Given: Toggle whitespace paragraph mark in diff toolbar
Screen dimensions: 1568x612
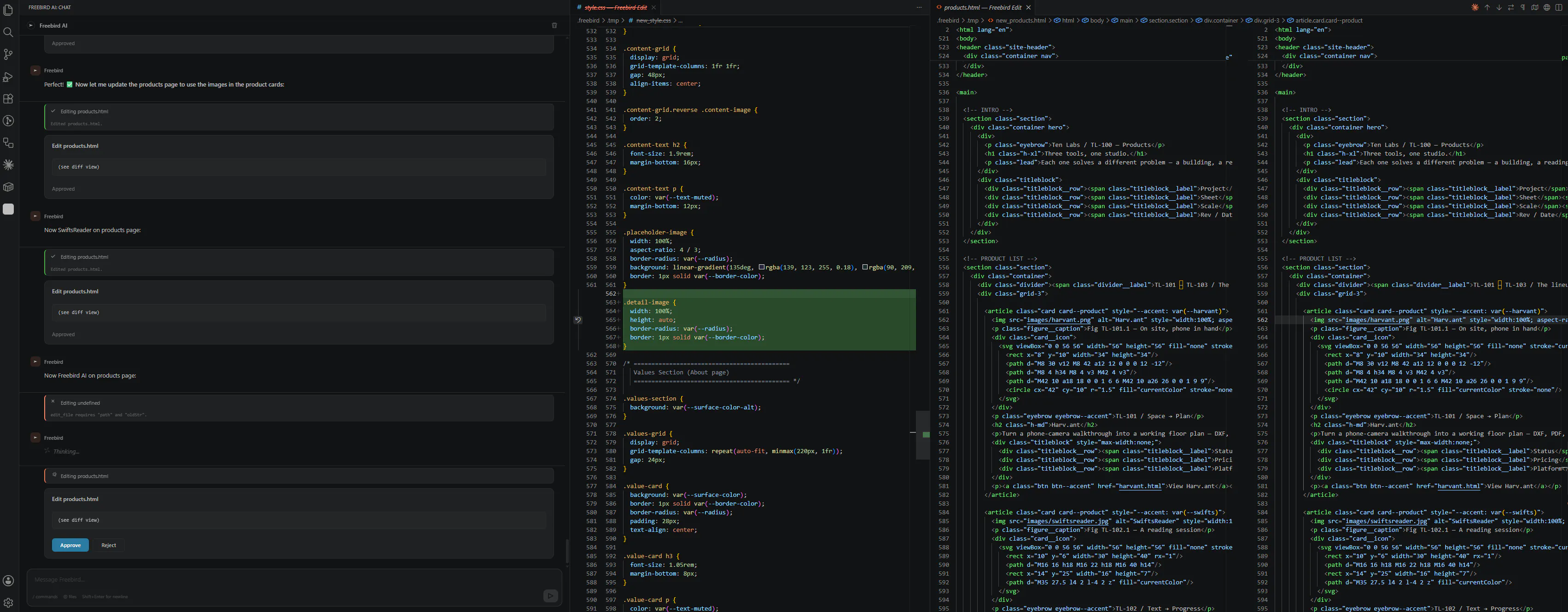Looking at the screenshot, I should [x=1522, y=7].
